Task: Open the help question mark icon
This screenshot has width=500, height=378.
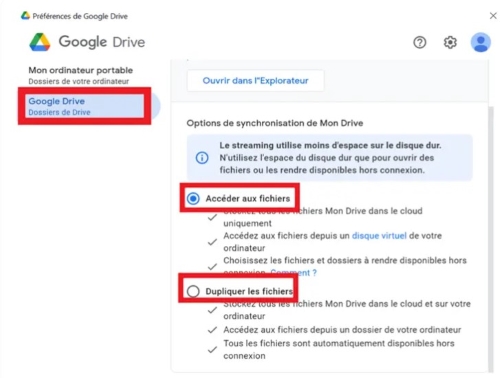Action: click(420, 42)
